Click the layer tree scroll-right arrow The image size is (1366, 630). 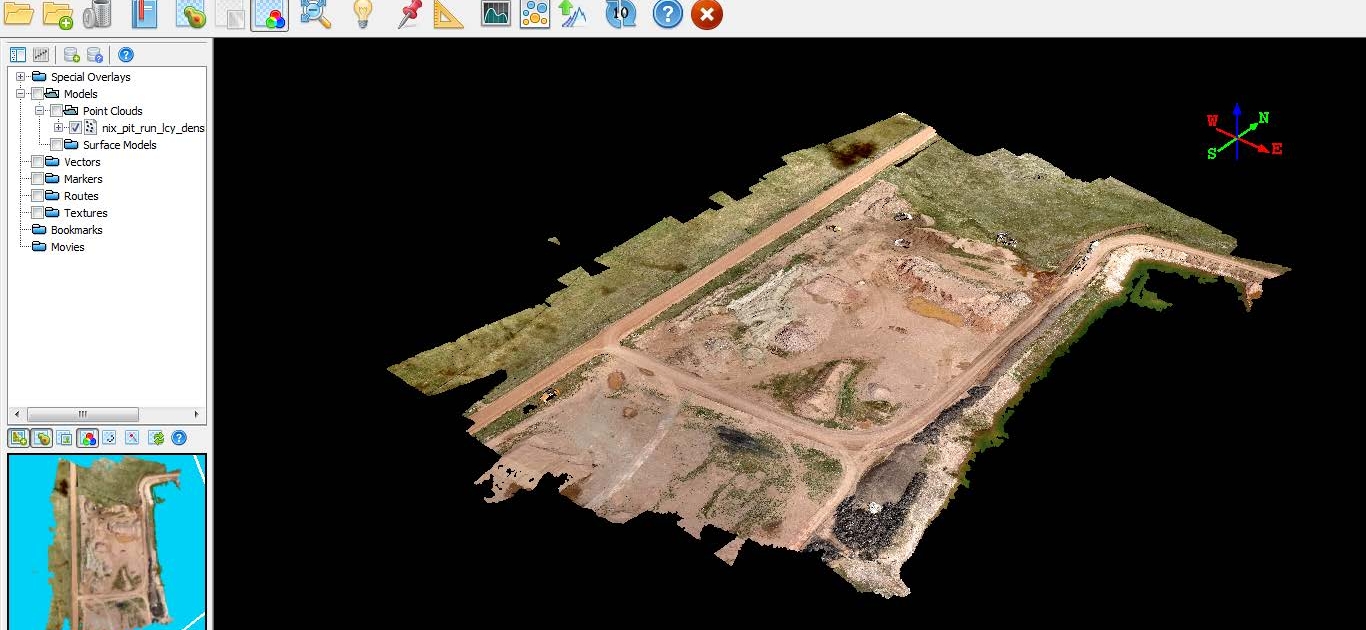[x=197, y=414]
